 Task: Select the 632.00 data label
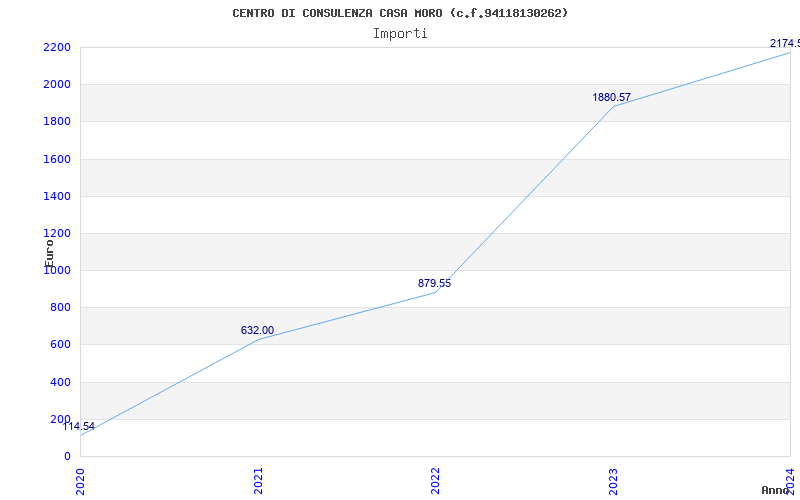pyautogui.click(x=257, y=330)
